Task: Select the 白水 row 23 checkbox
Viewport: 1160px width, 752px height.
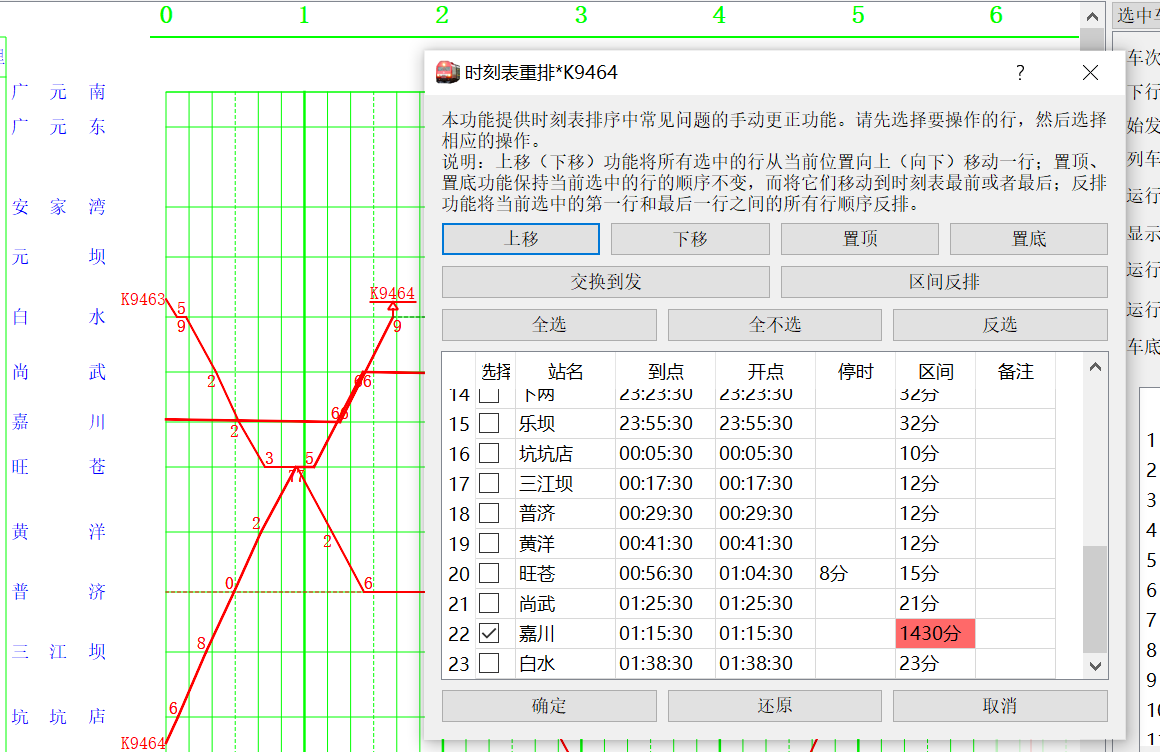Action: [489, 663]
